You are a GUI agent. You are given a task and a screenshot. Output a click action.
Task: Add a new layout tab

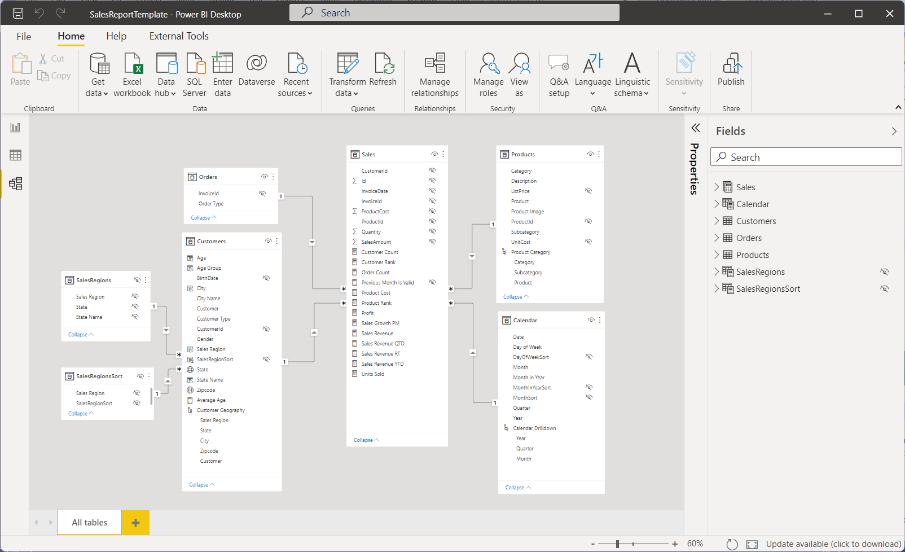(136, 522)
